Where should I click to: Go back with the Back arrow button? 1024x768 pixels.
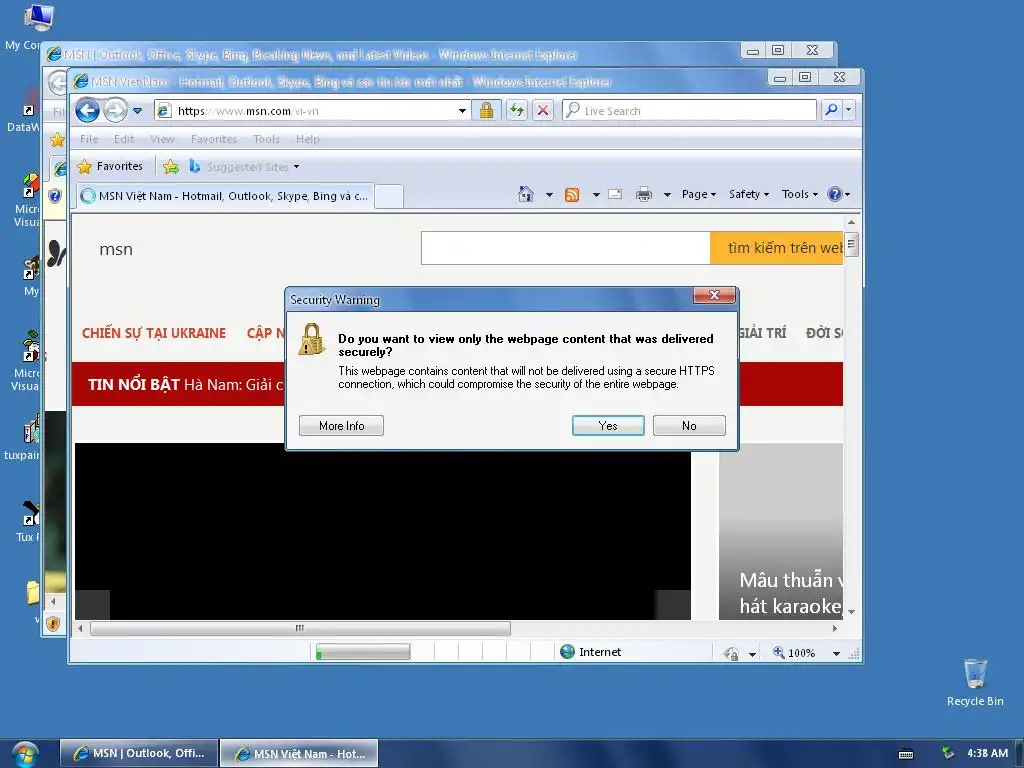[87, 110]
